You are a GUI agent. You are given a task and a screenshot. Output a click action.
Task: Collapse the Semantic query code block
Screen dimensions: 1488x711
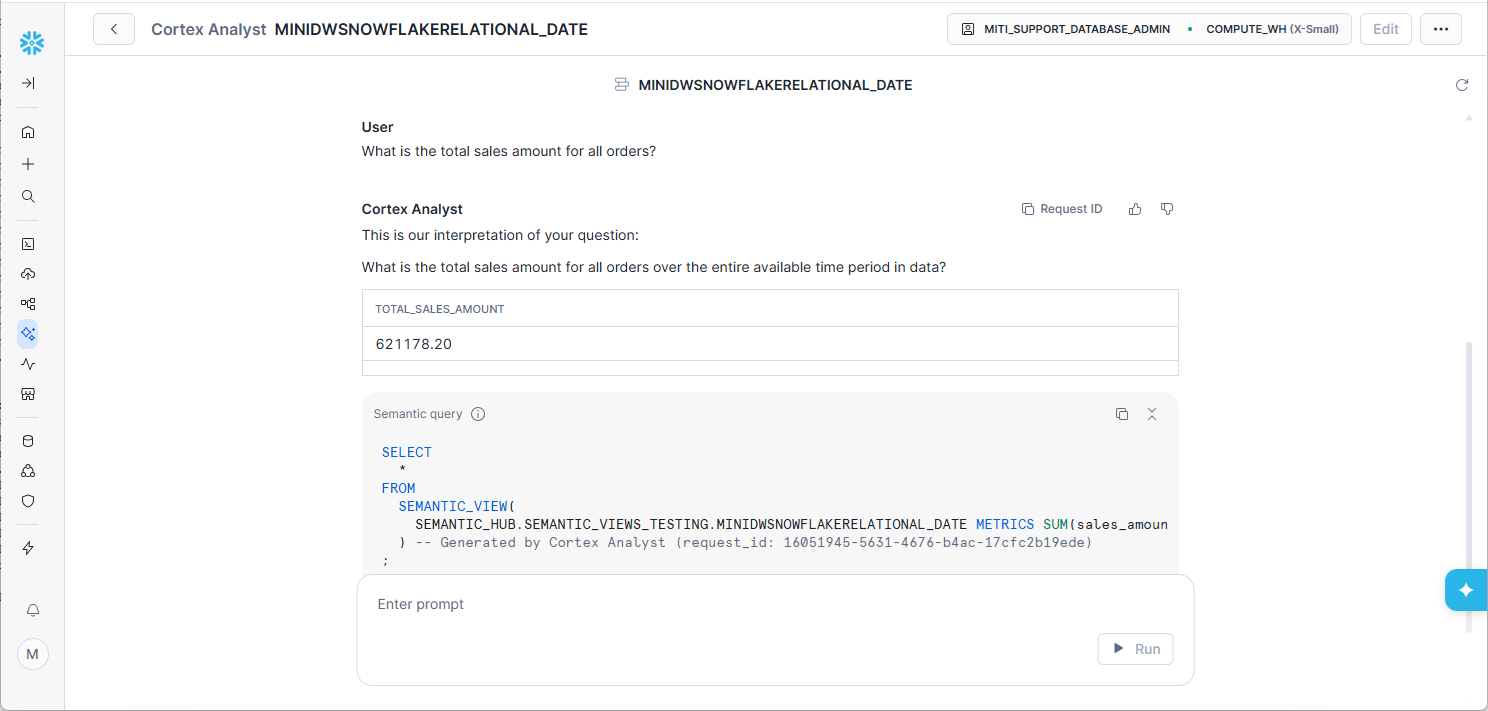(1152, 414)
